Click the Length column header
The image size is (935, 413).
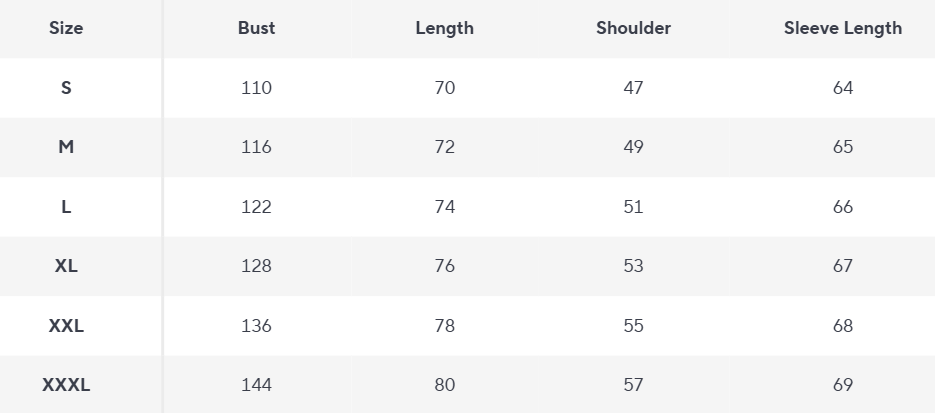pyautogui.click(x=444, y=28)
